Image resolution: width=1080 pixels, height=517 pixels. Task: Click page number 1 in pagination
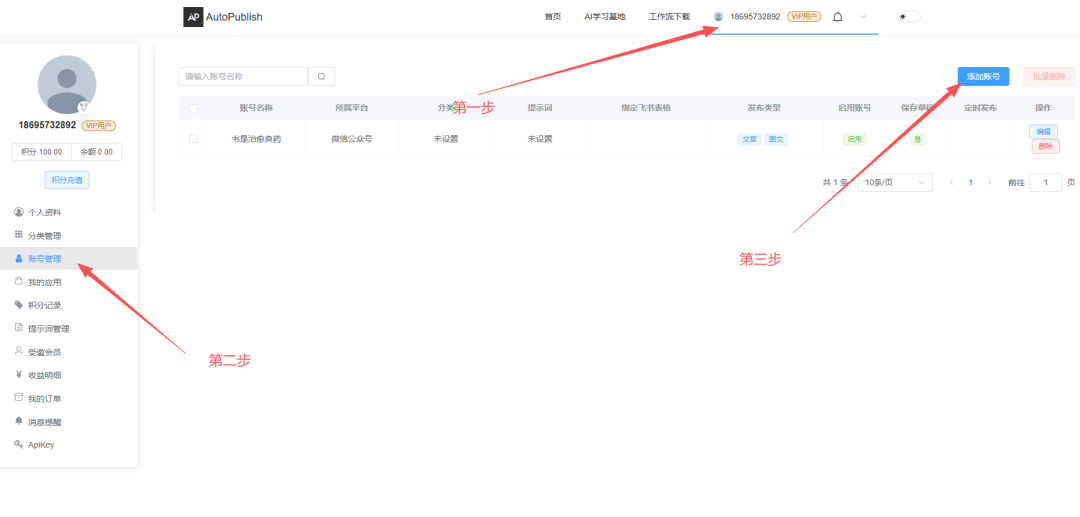pyautogui.click(x=970, y=182)
